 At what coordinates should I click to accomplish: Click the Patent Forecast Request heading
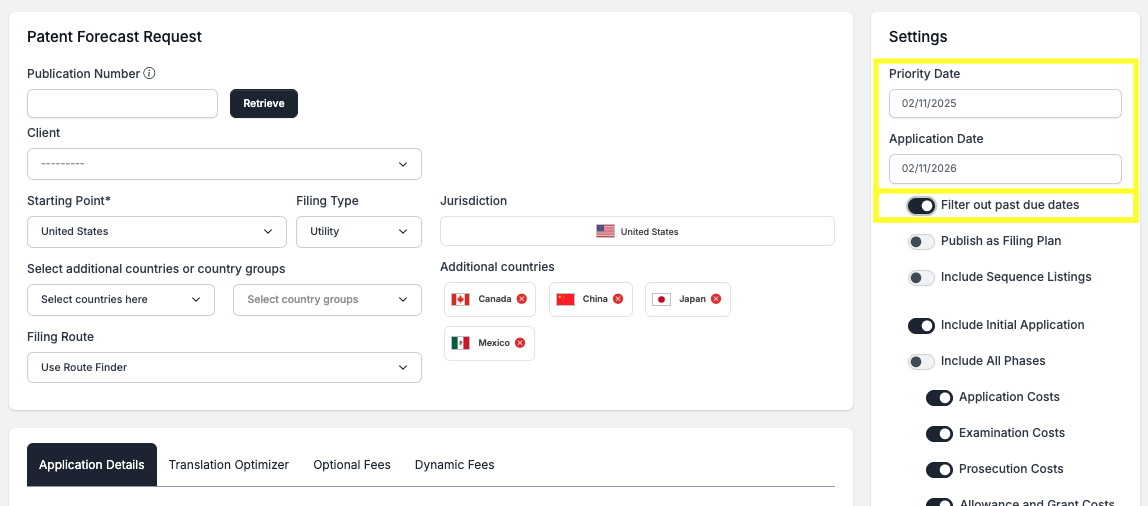(x=114, y=37)
